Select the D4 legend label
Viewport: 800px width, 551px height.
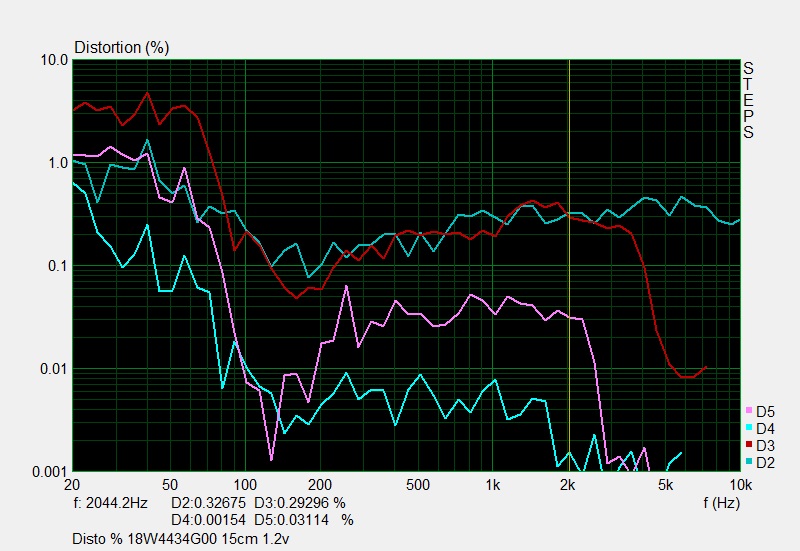(x=765, y=429)
